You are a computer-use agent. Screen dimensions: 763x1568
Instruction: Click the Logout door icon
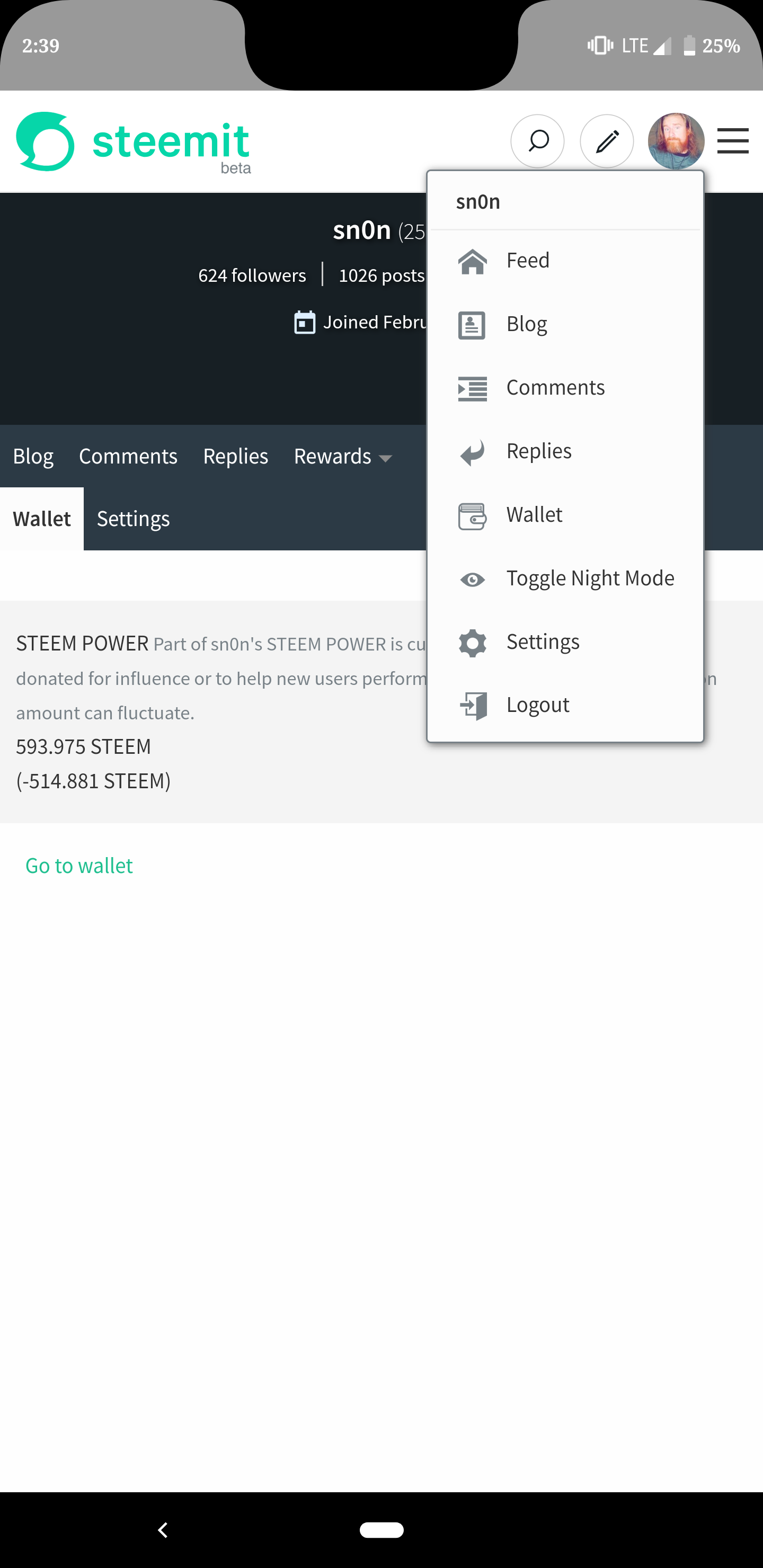click(x=473, y=706)
